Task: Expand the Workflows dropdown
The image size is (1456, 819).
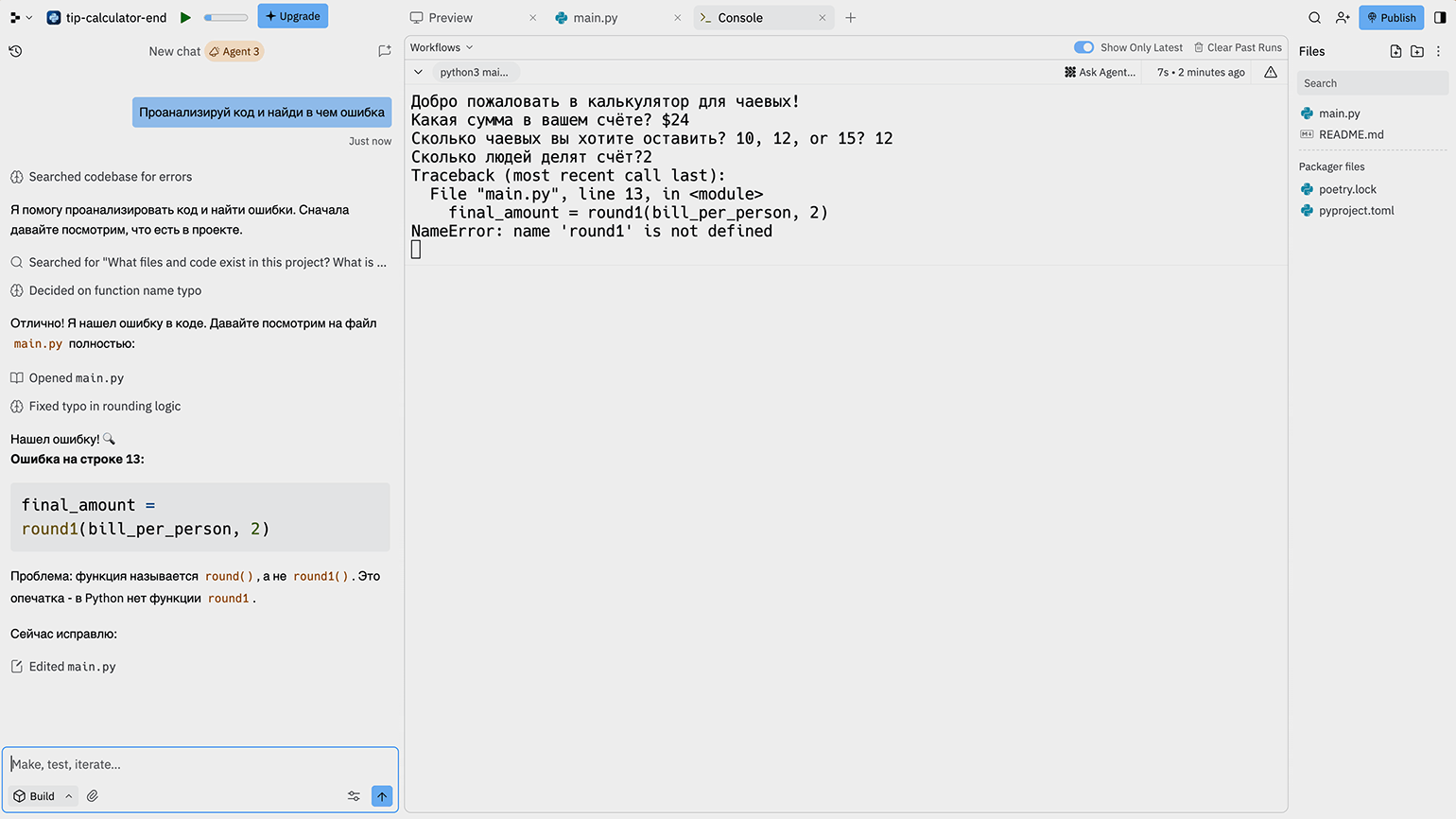Action: [442, 47]
